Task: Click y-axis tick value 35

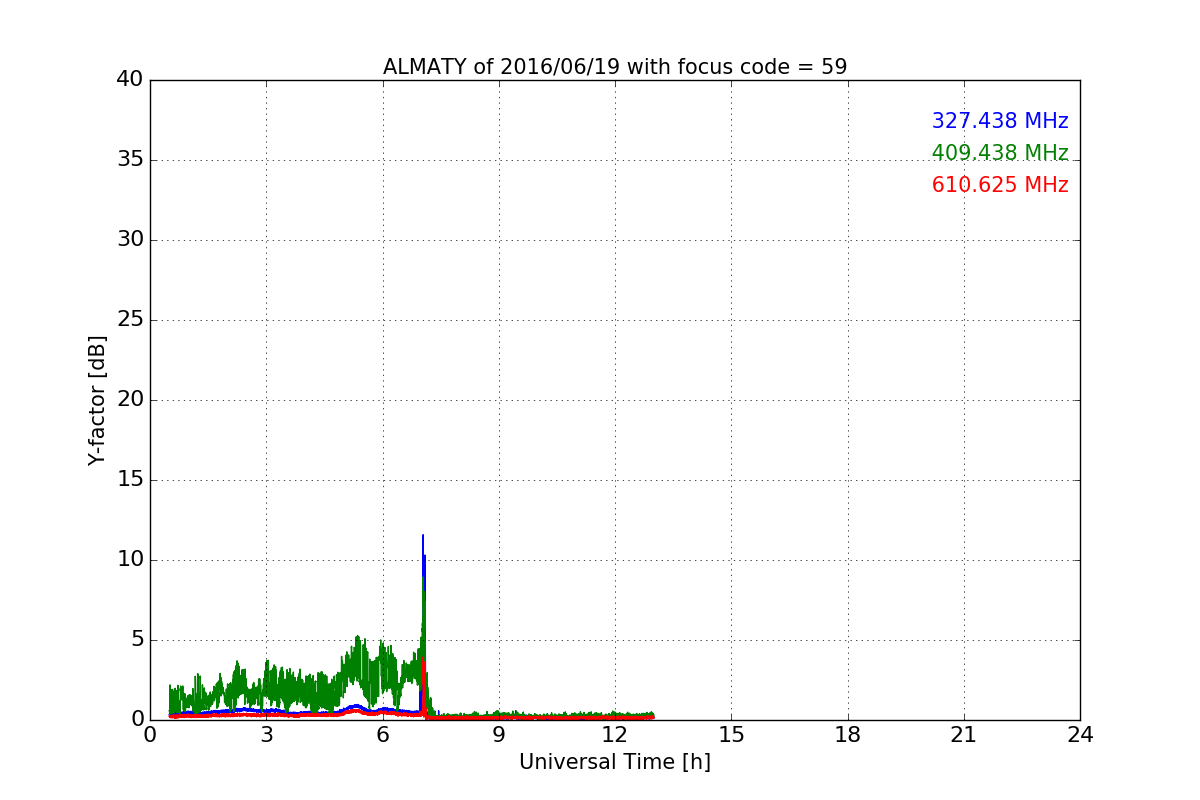Action: pos(130,160)
